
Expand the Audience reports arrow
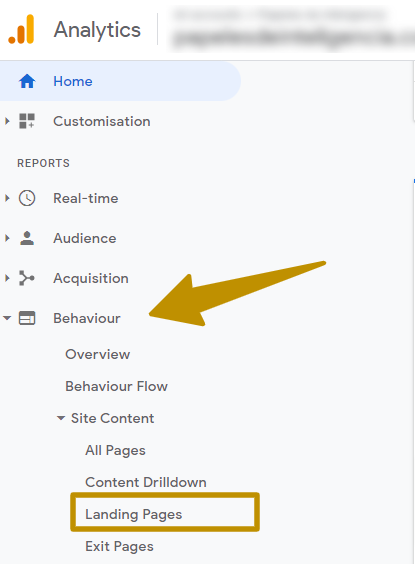coord(7,238)
